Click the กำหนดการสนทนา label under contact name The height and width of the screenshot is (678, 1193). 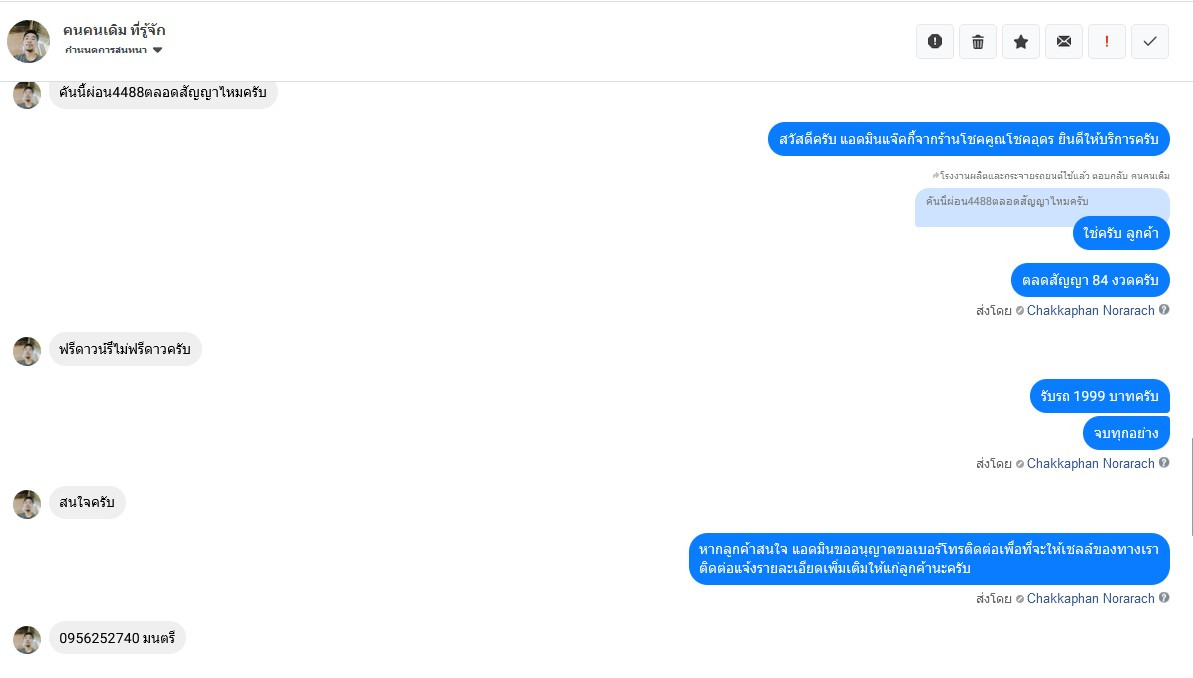coord(106,50)
